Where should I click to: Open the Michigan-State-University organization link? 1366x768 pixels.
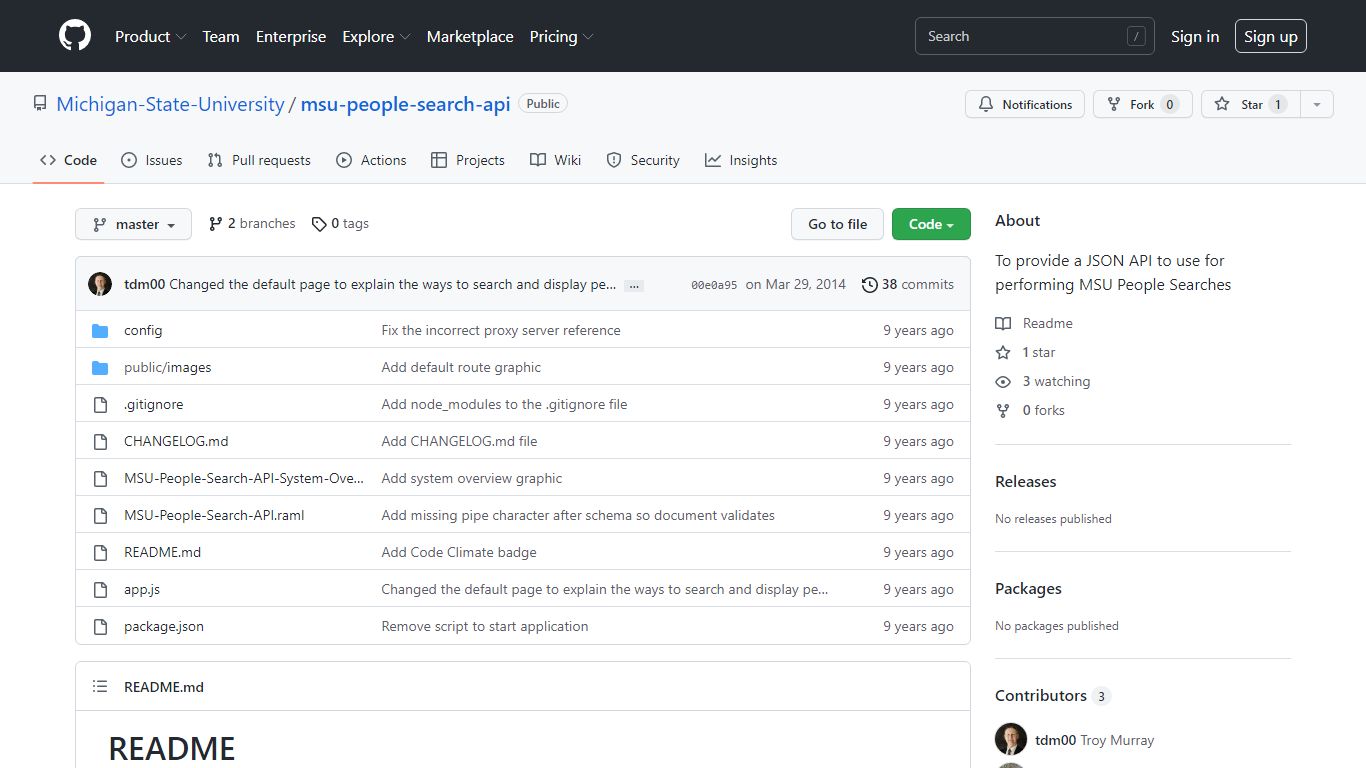170,104
